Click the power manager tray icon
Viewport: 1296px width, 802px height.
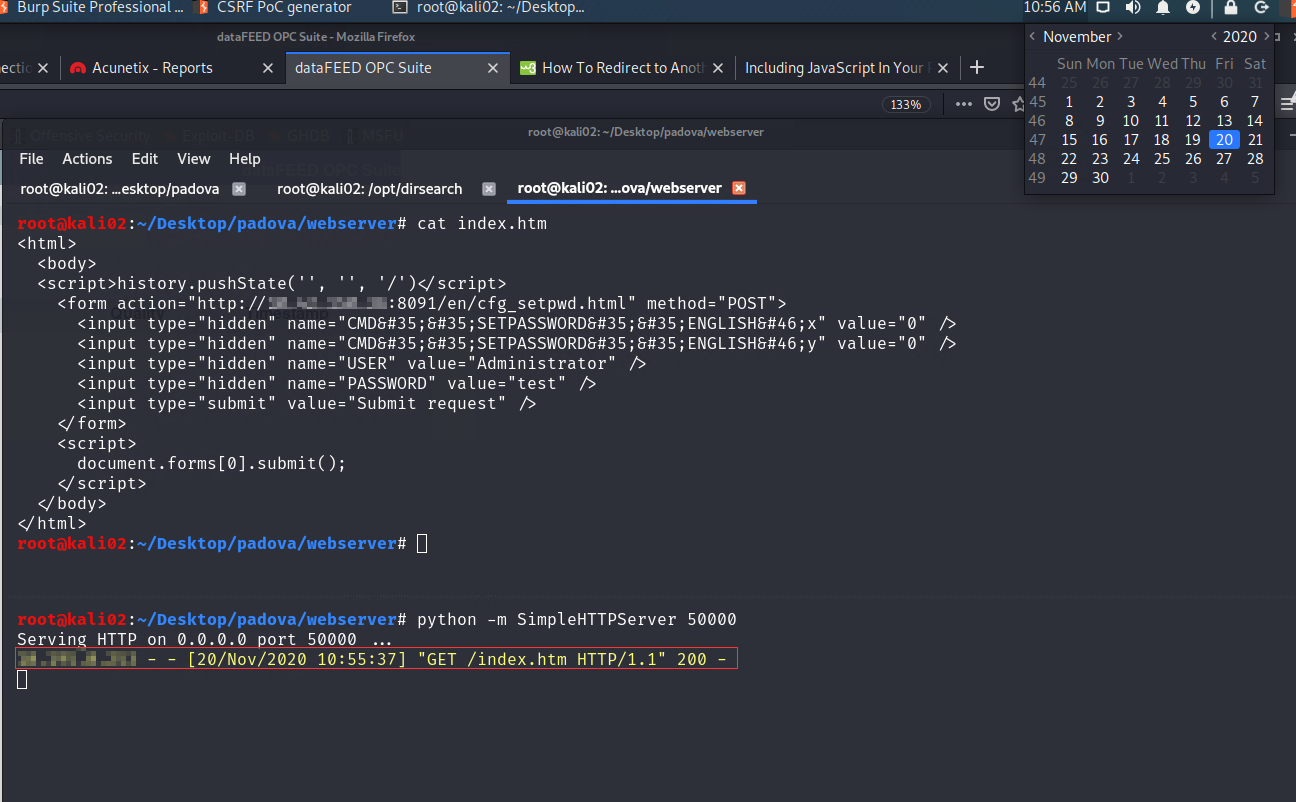[x=1192, y=7]
